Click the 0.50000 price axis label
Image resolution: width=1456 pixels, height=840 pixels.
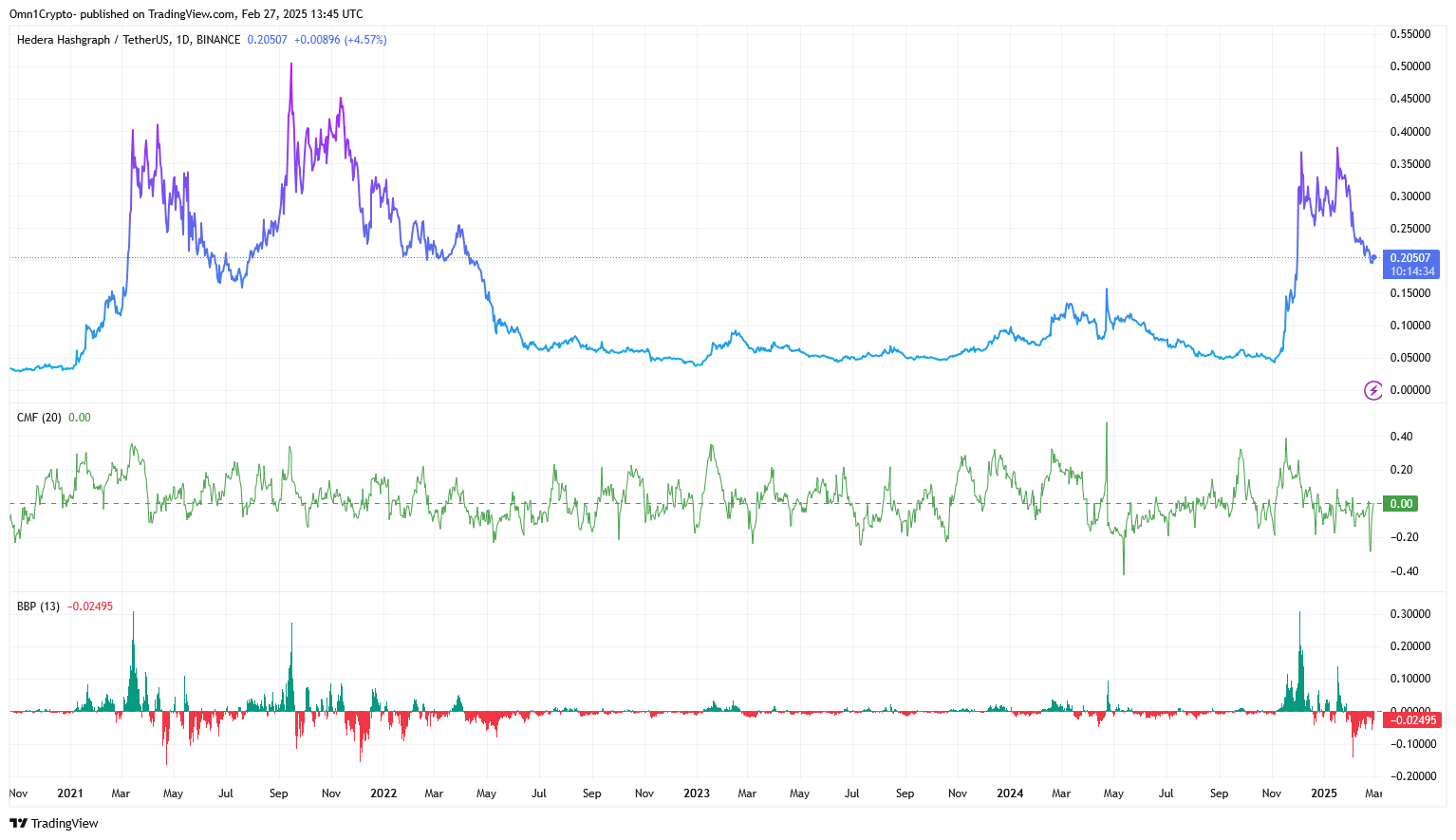(x=1410, y=66)
